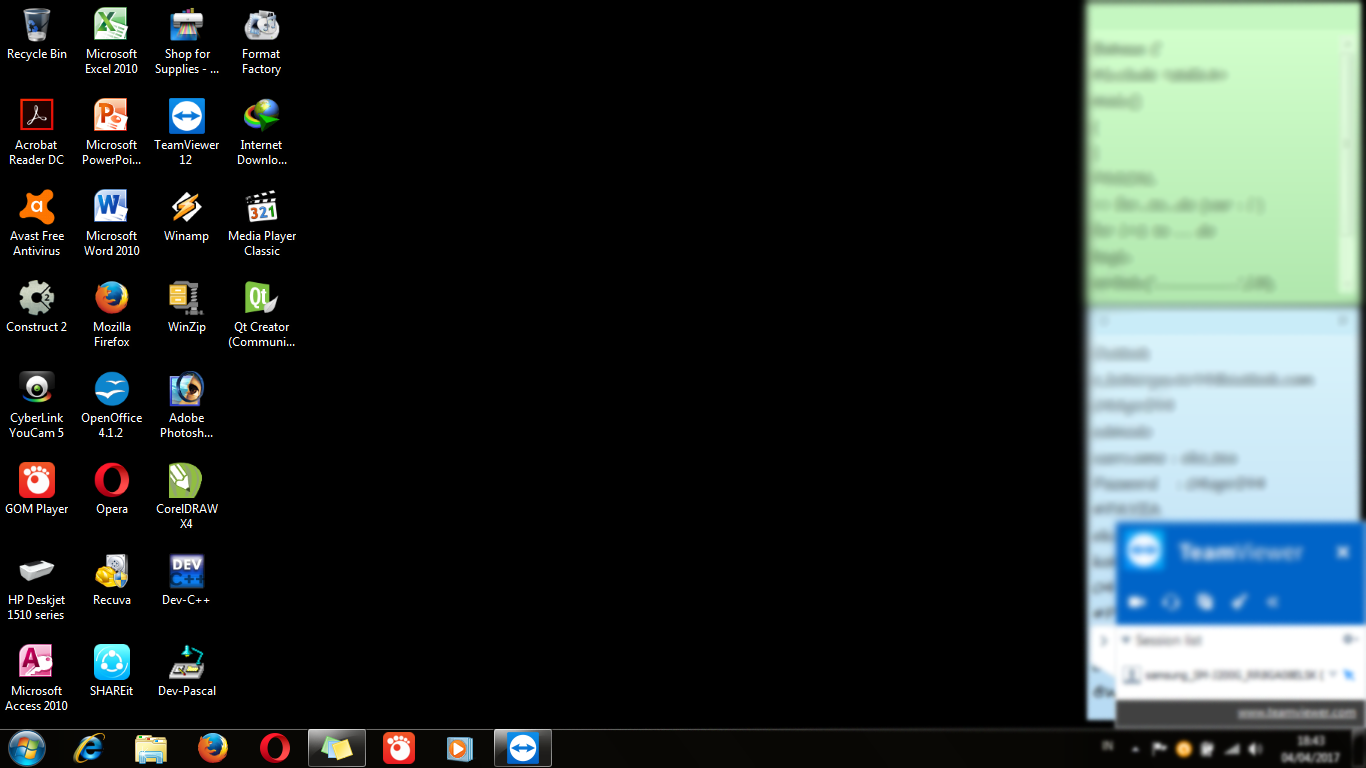
Task: Open the www.teamviewer.com link
Action: (x=1297, y=713)
